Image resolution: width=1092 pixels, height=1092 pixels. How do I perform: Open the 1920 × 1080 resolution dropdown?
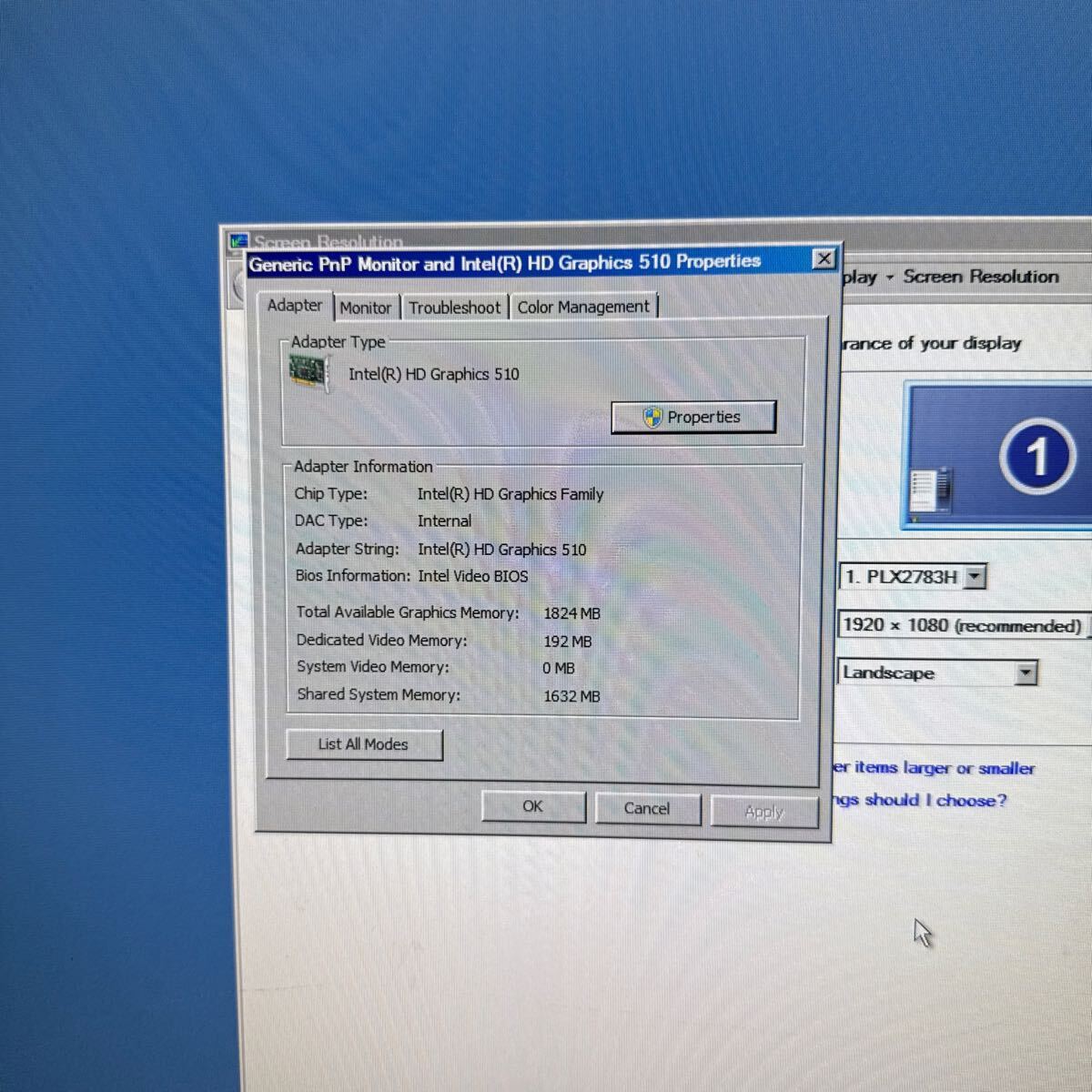pos(965,625)
